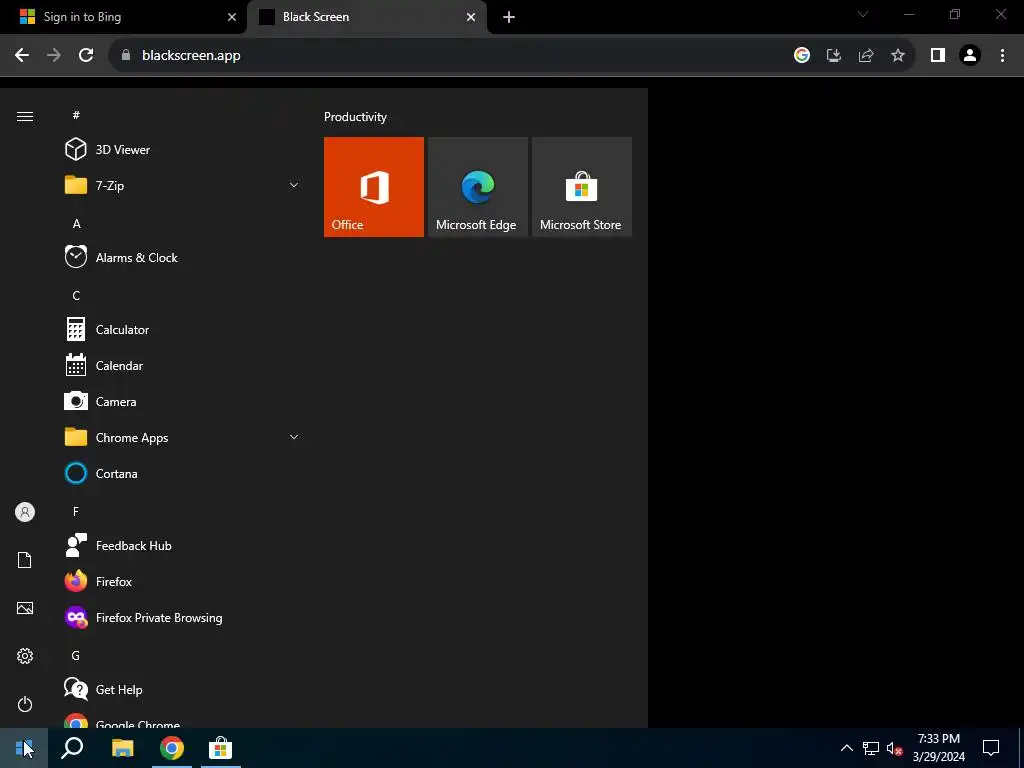Reload the blackscreen.app page
Screen dimensions: 1024x768
tap(86, 56)
